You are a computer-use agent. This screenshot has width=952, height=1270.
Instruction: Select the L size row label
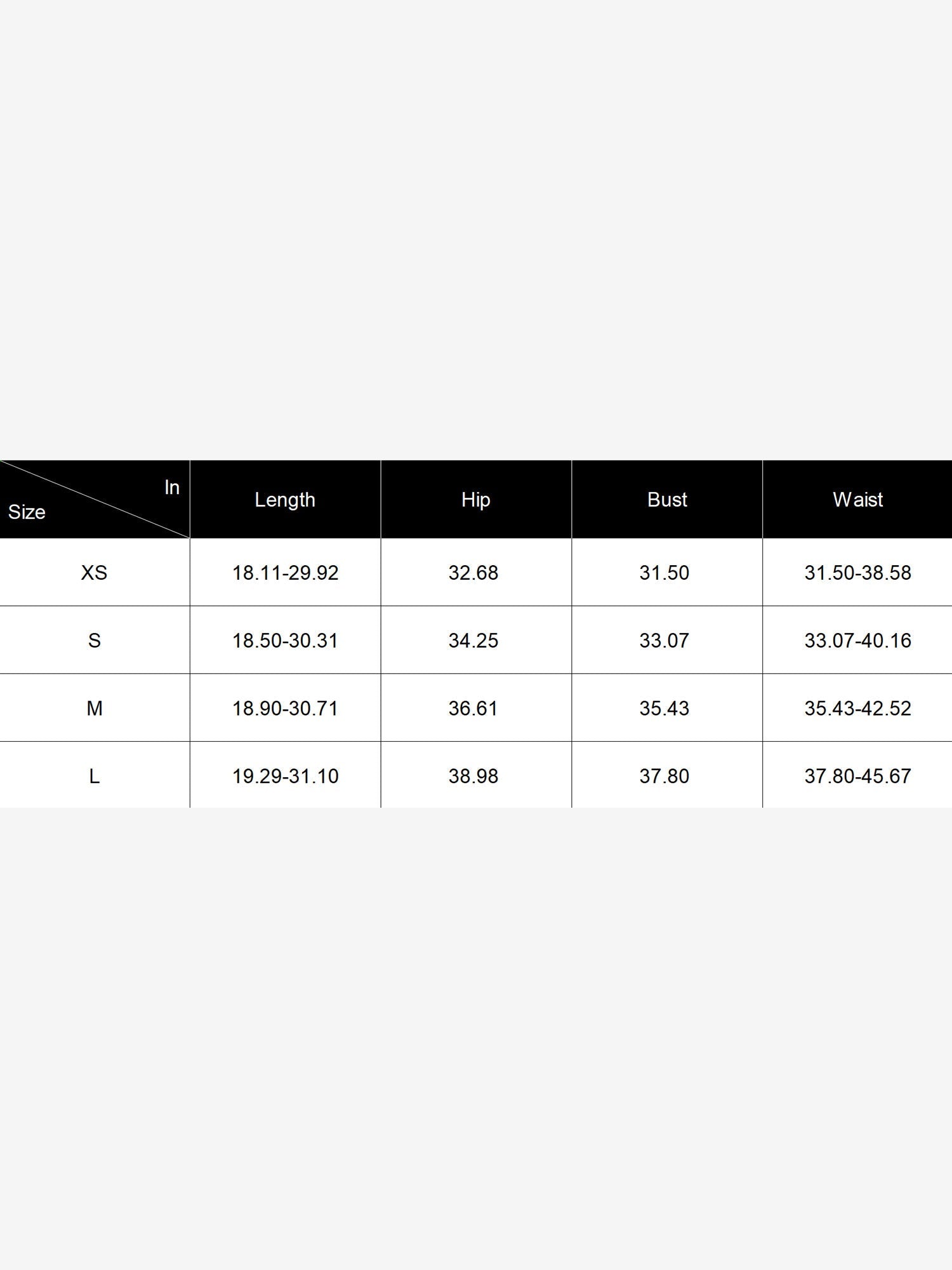click(x=94, y=776)
